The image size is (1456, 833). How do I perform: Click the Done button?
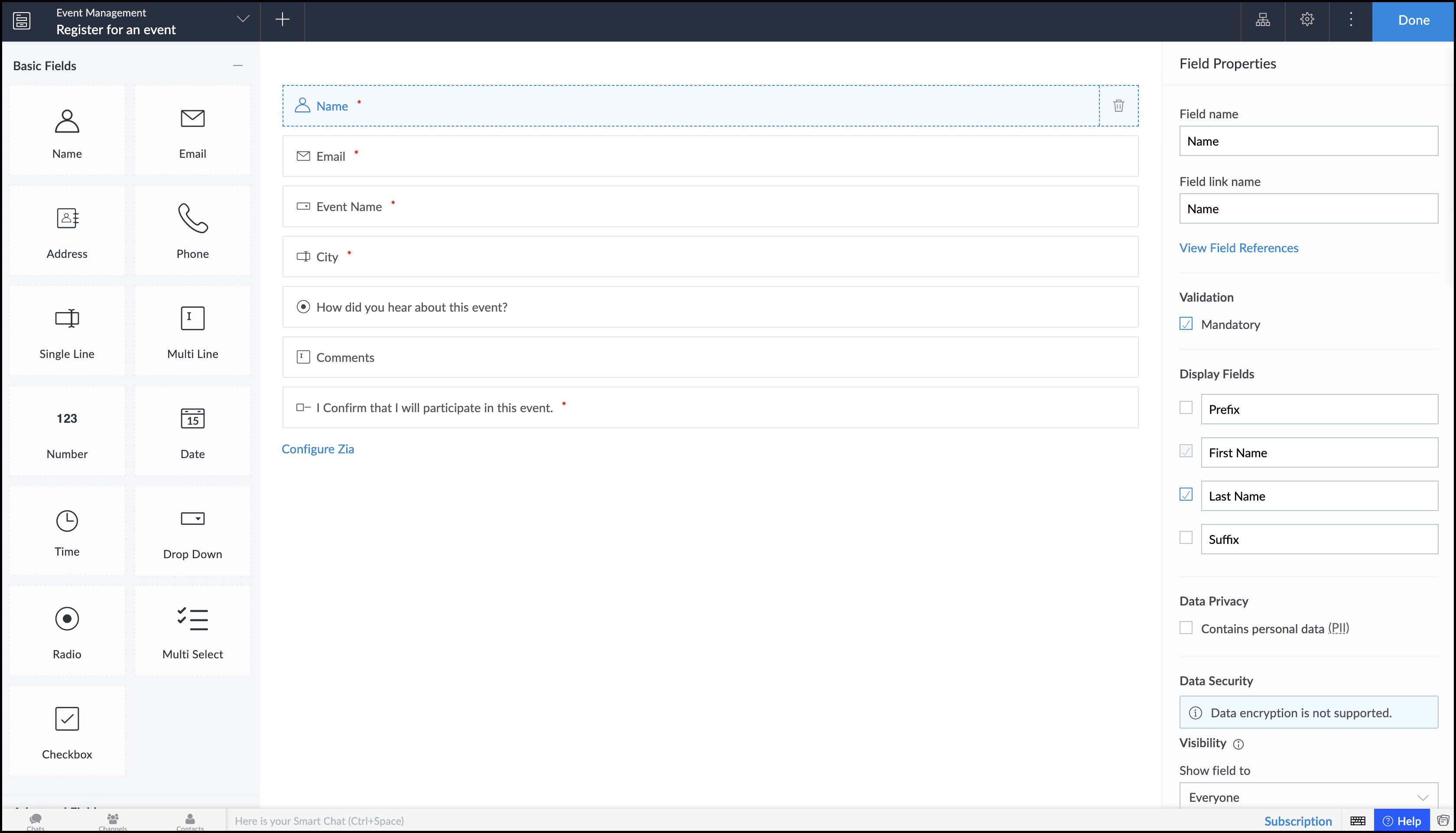[1413, 21]
